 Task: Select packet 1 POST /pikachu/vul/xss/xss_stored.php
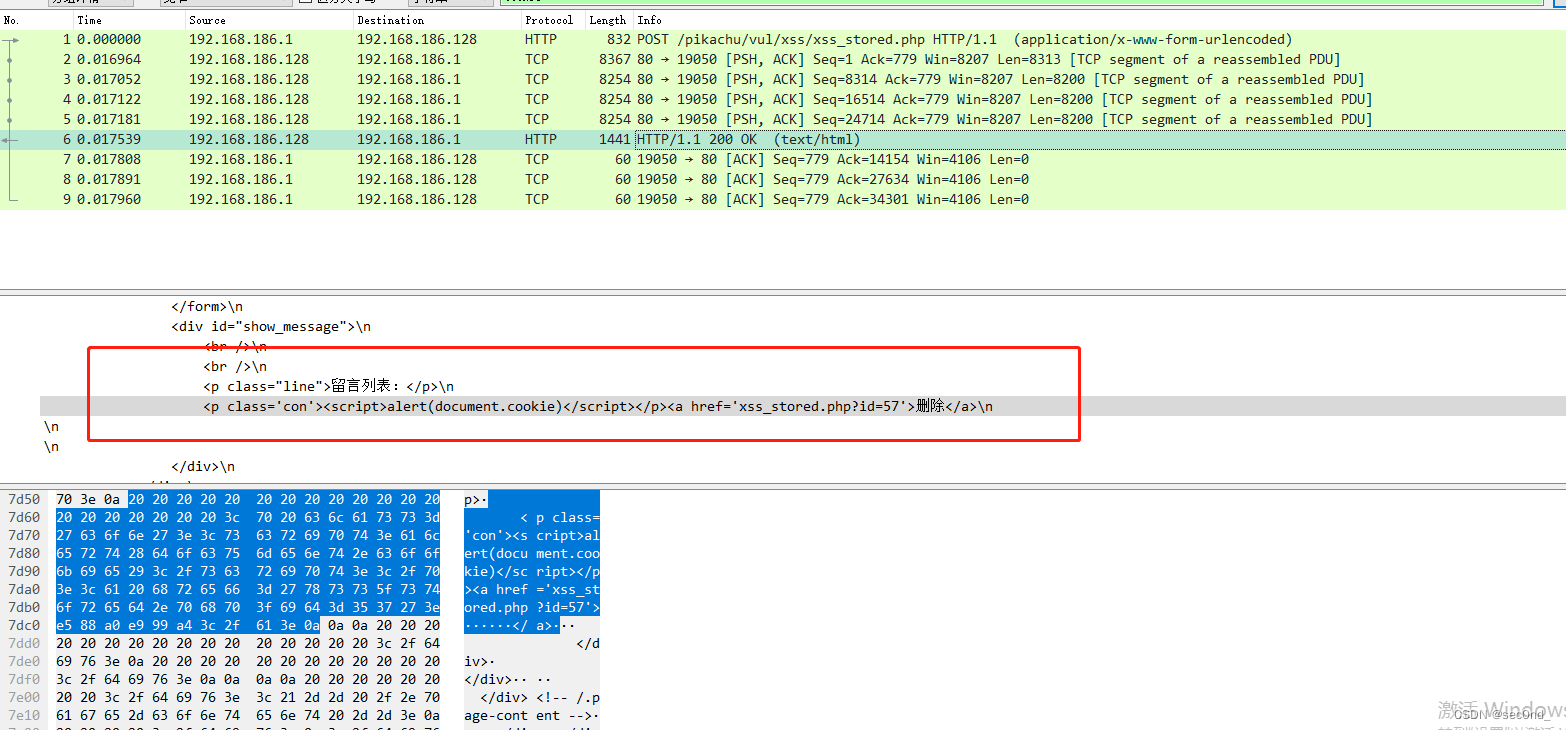click(x=783, y=40)
